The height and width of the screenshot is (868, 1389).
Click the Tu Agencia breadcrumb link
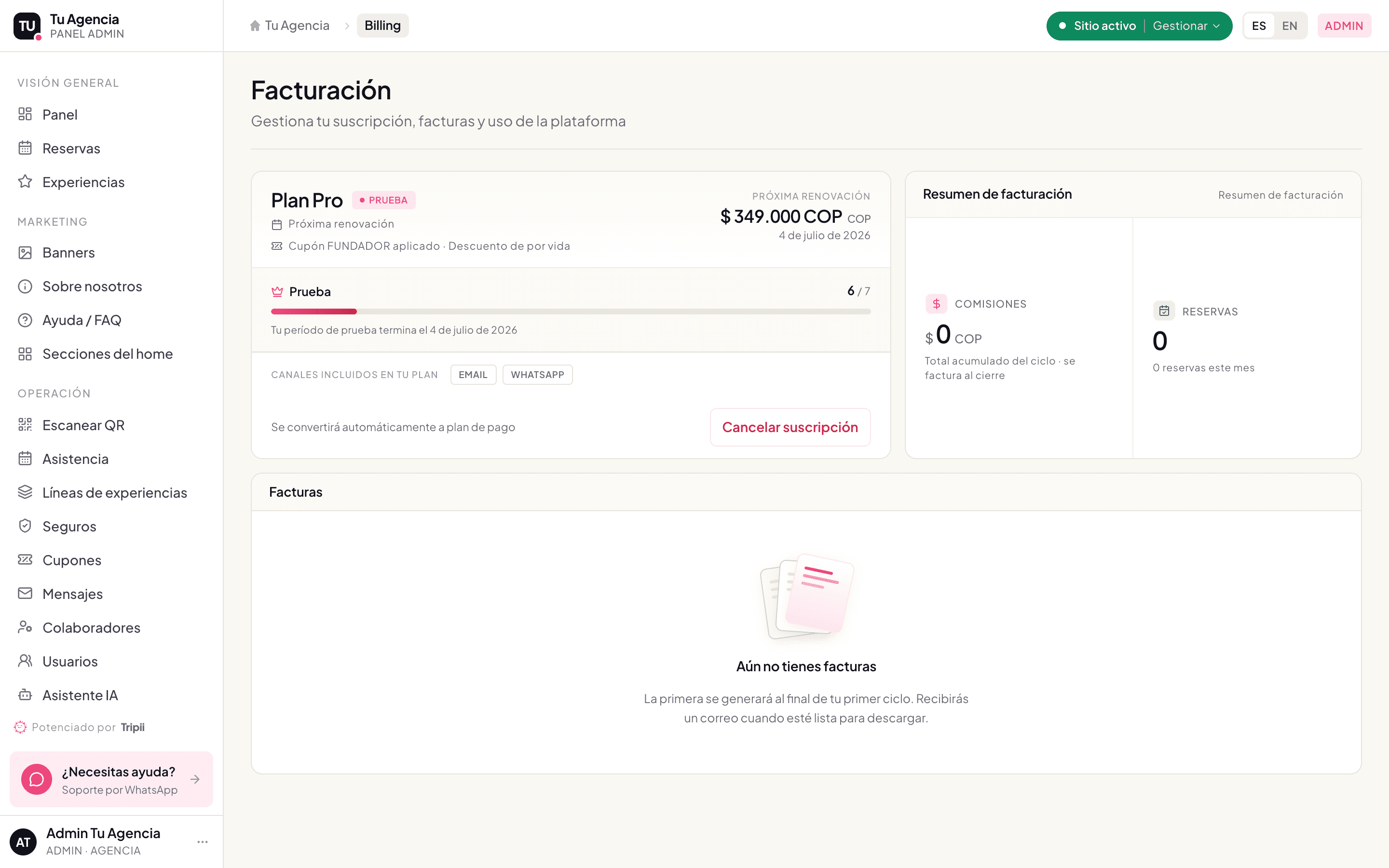tap(289, 26)
